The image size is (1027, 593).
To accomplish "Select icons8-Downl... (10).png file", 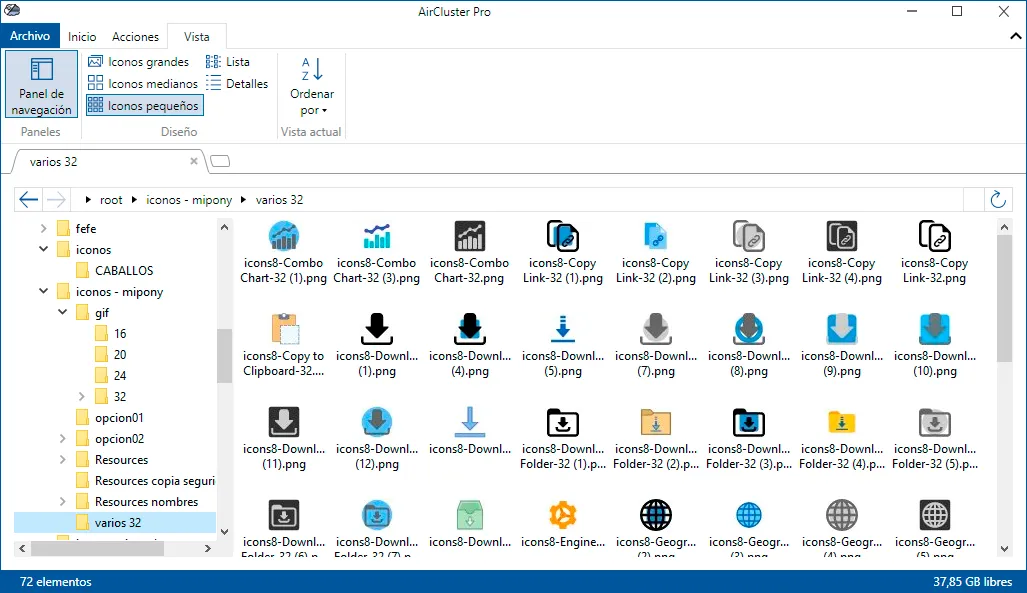I will 935,346.
